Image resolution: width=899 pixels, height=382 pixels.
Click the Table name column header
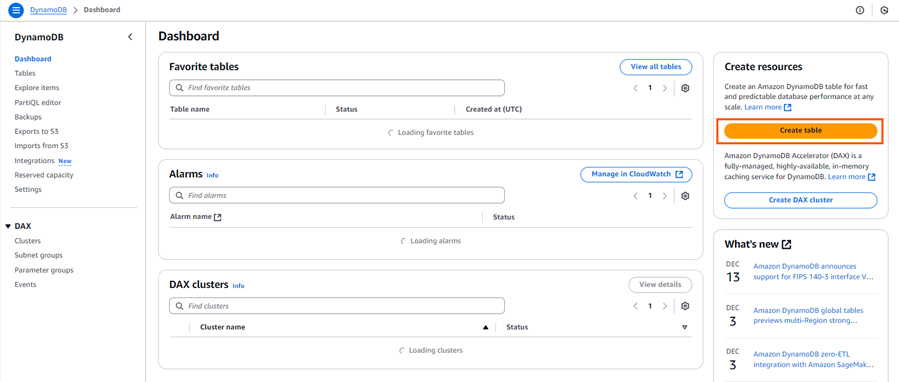tap(190, 109)
